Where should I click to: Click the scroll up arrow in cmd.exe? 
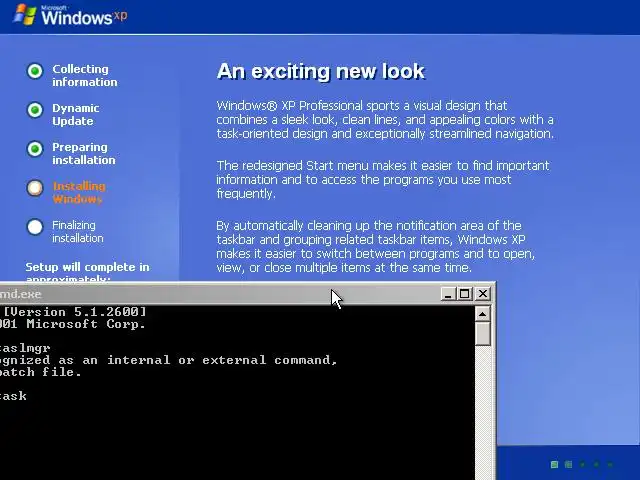coord(483,314)
